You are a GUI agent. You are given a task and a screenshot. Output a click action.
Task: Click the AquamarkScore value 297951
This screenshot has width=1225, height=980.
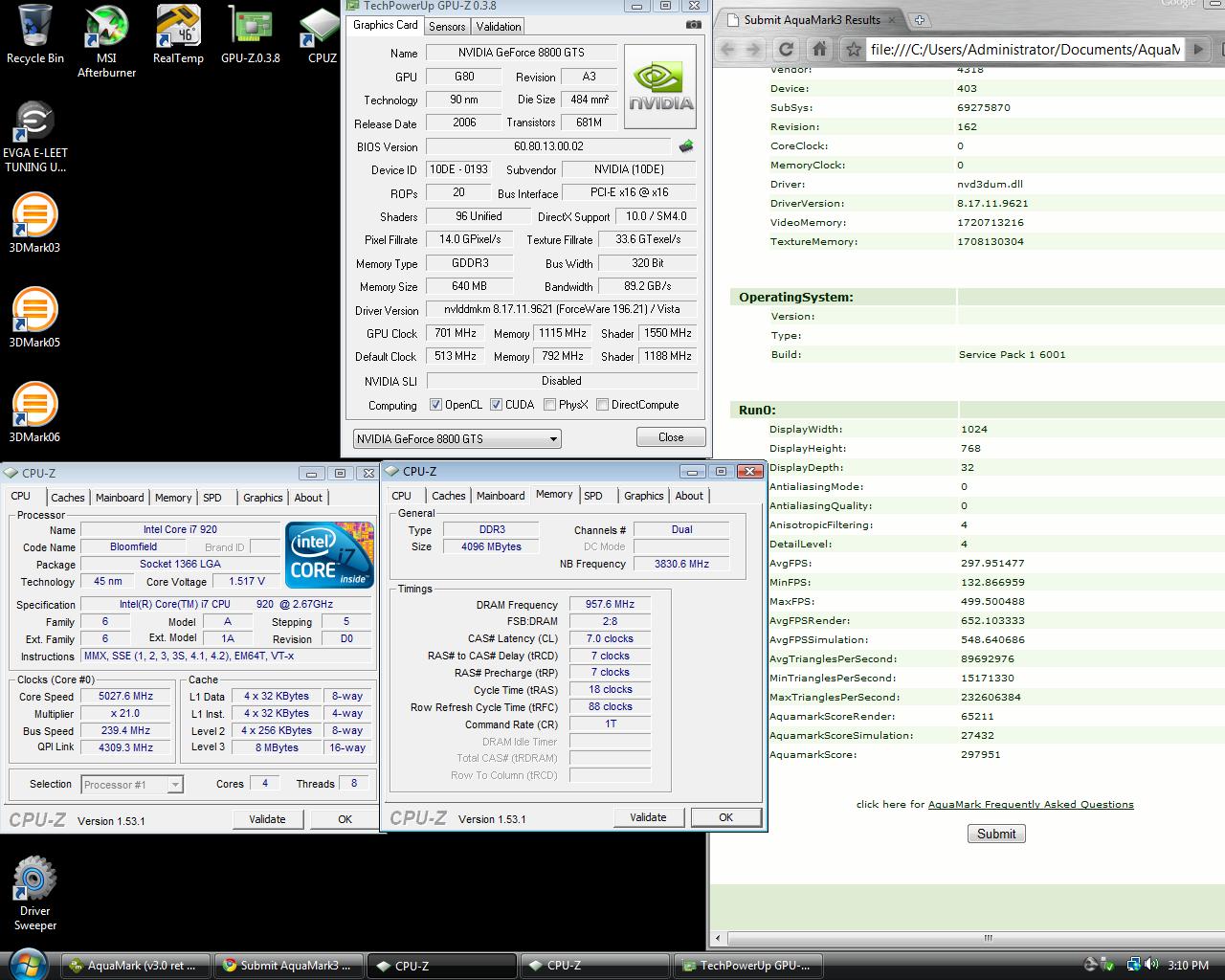pos(980,754)
